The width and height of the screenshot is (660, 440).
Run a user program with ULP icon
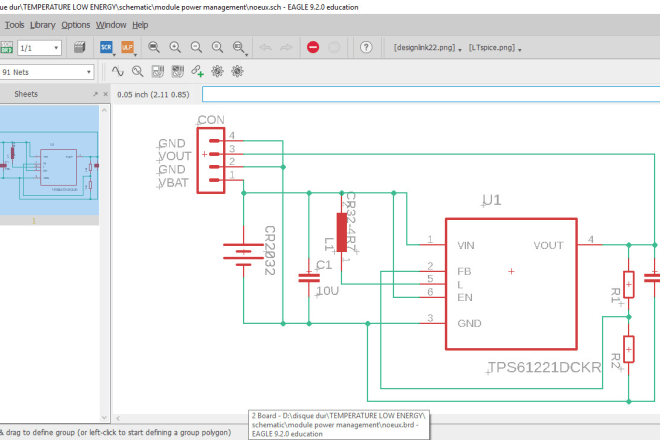click(x=127, y=47)
